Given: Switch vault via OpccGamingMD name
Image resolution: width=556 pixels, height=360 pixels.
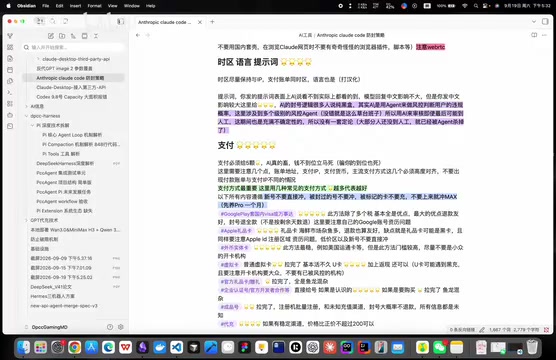Looking at the screenshot, I should pos(50,327).
